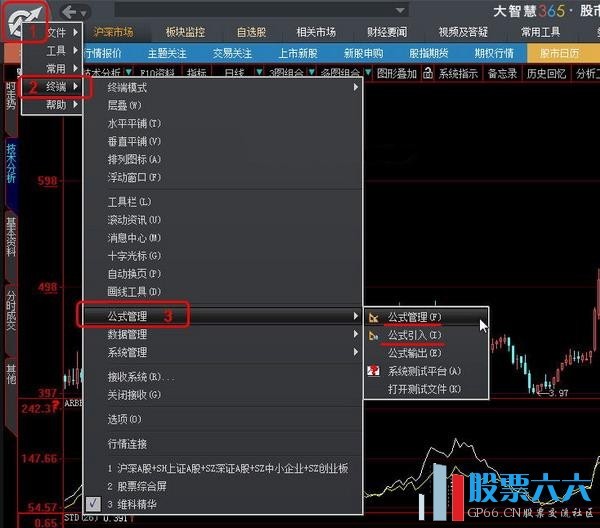Expand 数据管理 submenu arrow

(x=355, y=334)
